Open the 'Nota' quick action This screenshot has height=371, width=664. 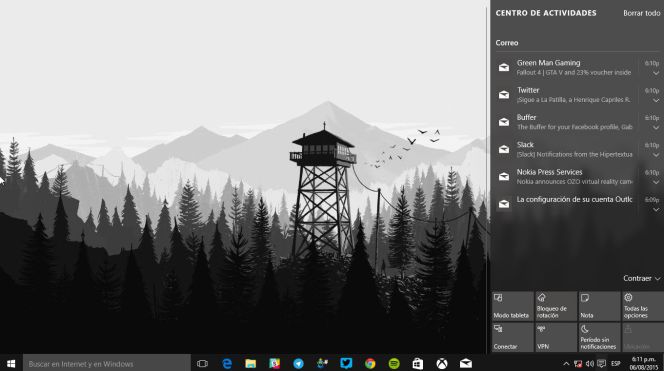(x=599, y=306)
